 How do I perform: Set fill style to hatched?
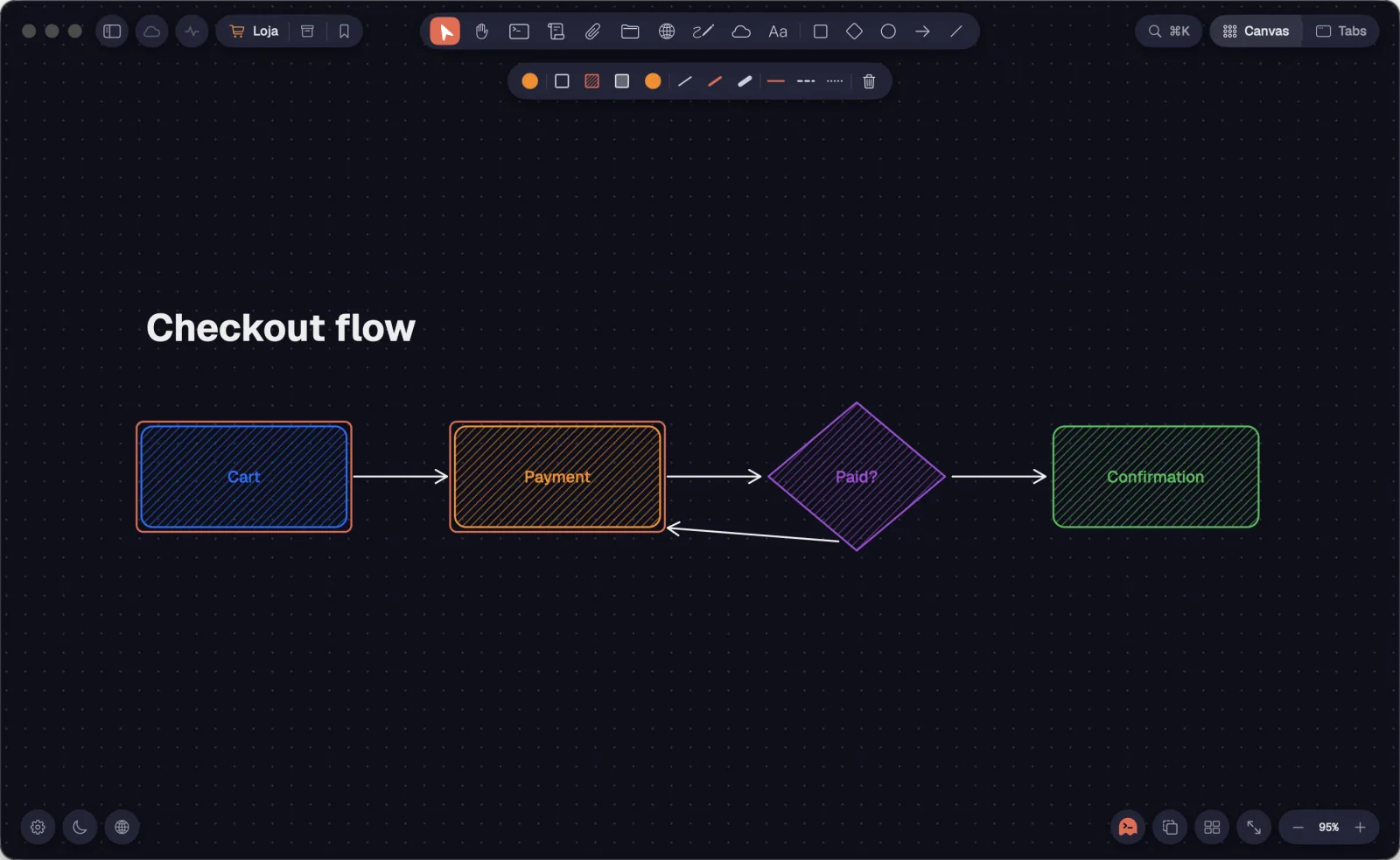point(592,81)
